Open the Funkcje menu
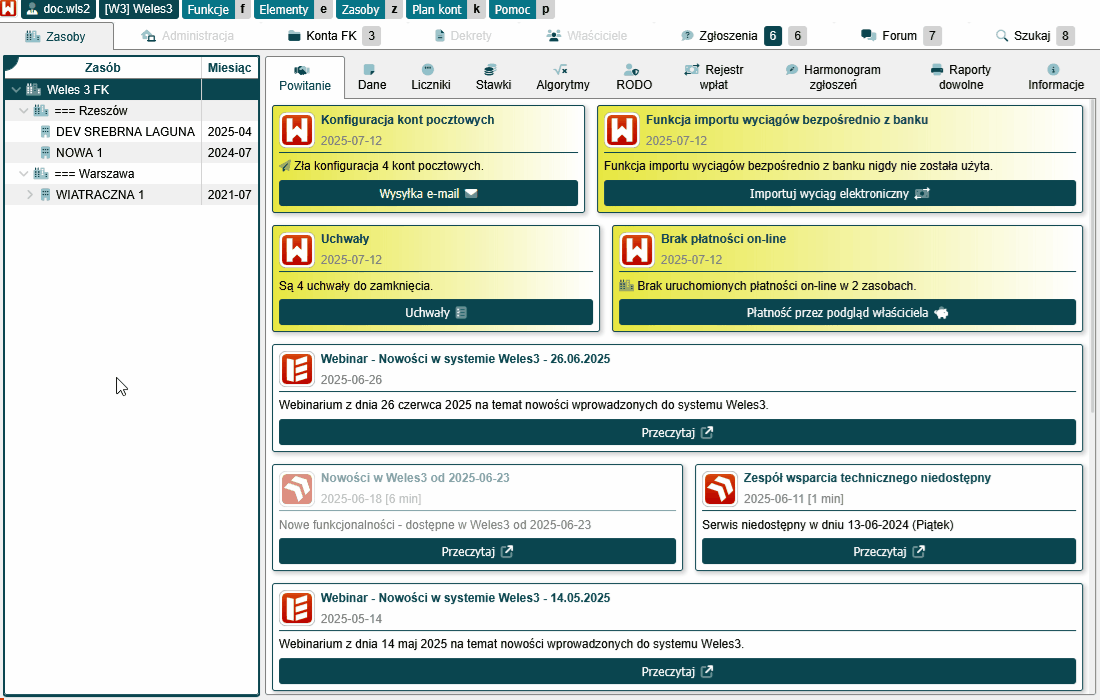The width and height of the screenshot is (1100, 700). [208, 9]
